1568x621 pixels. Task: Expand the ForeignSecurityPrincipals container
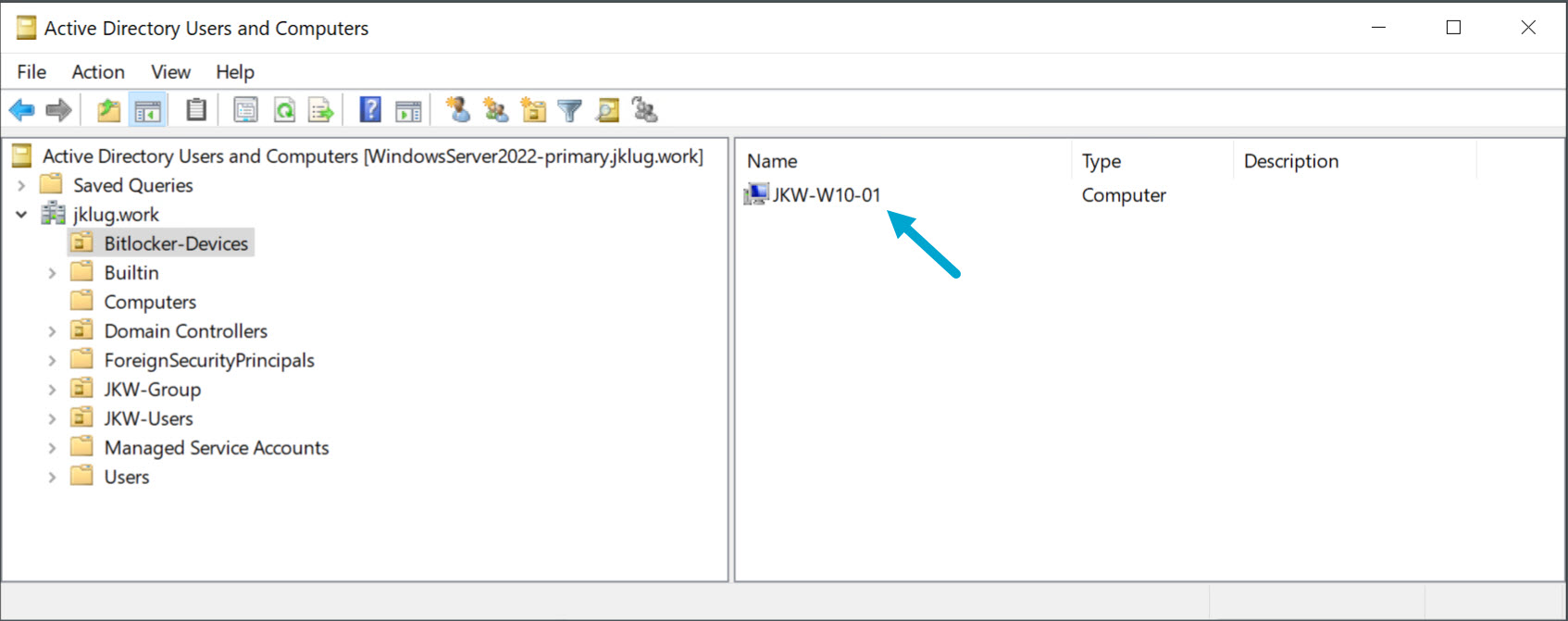pos(52,361)
